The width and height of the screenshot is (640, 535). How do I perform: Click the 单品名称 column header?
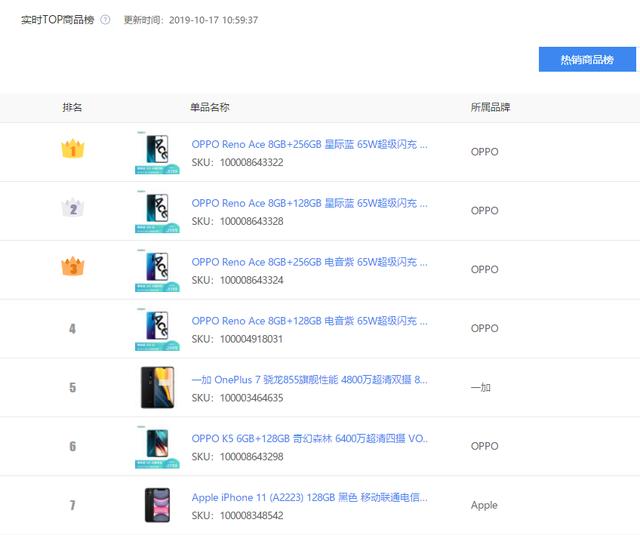click(209, 107)
